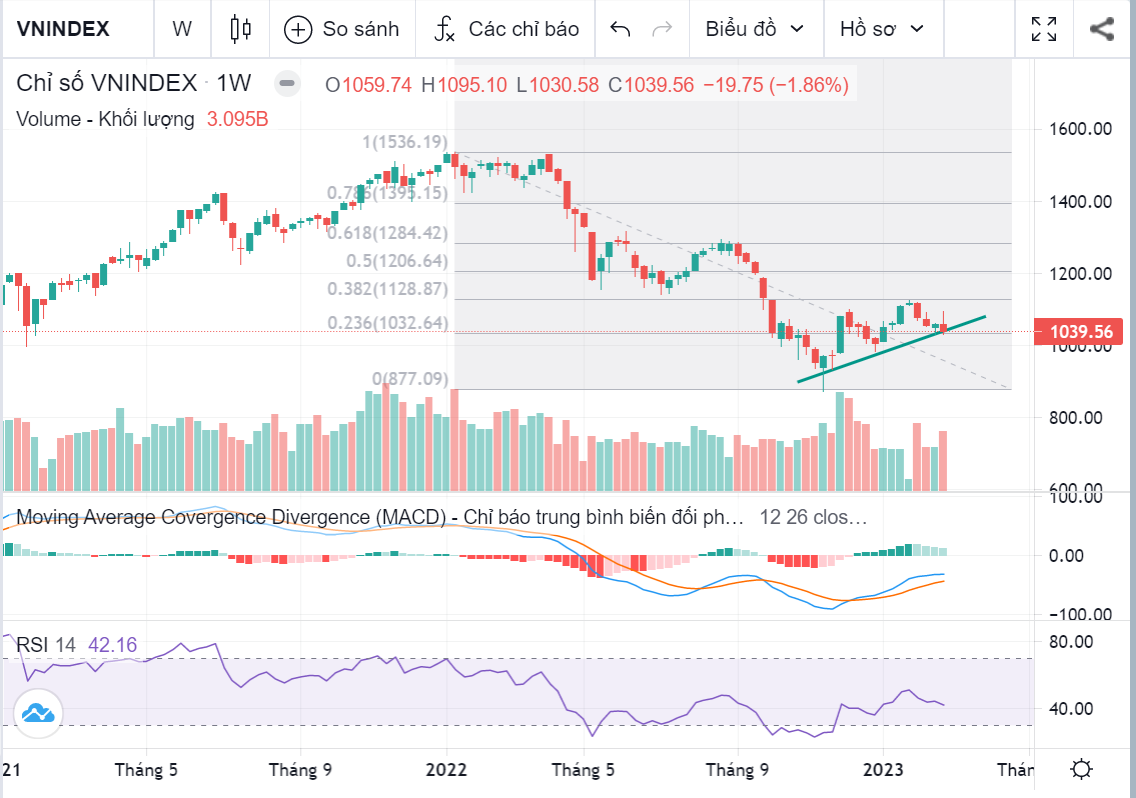Click the 2023 time axis label
The height and width of the screenshot is (798, 1136).
pyautogui.click(x=883, y=770)
